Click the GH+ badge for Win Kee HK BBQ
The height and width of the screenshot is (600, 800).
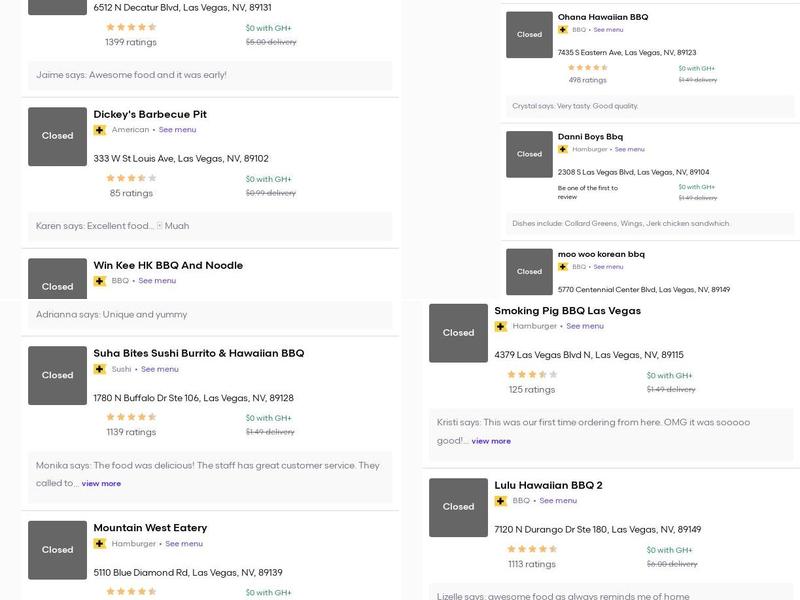(99, 281)
